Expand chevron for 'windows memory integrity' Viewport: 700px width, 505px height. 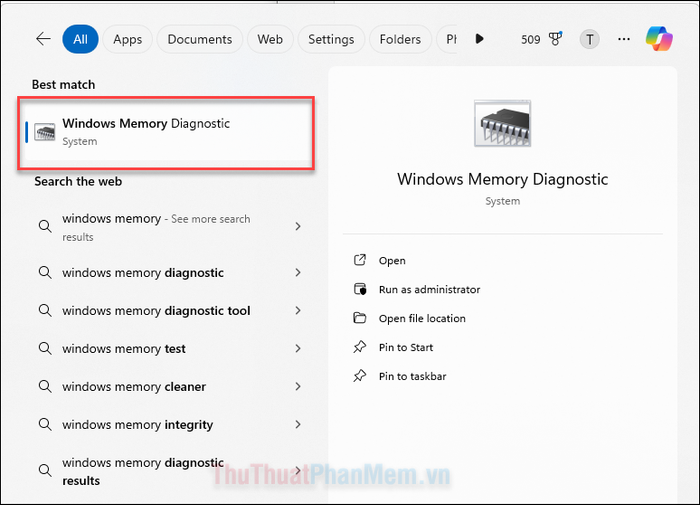(298, 424)
